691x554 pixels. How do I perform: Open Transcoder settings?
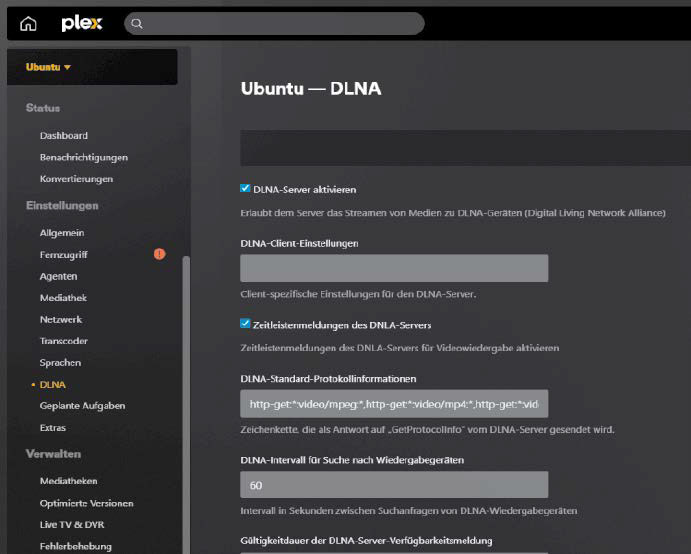pos(63,341)
